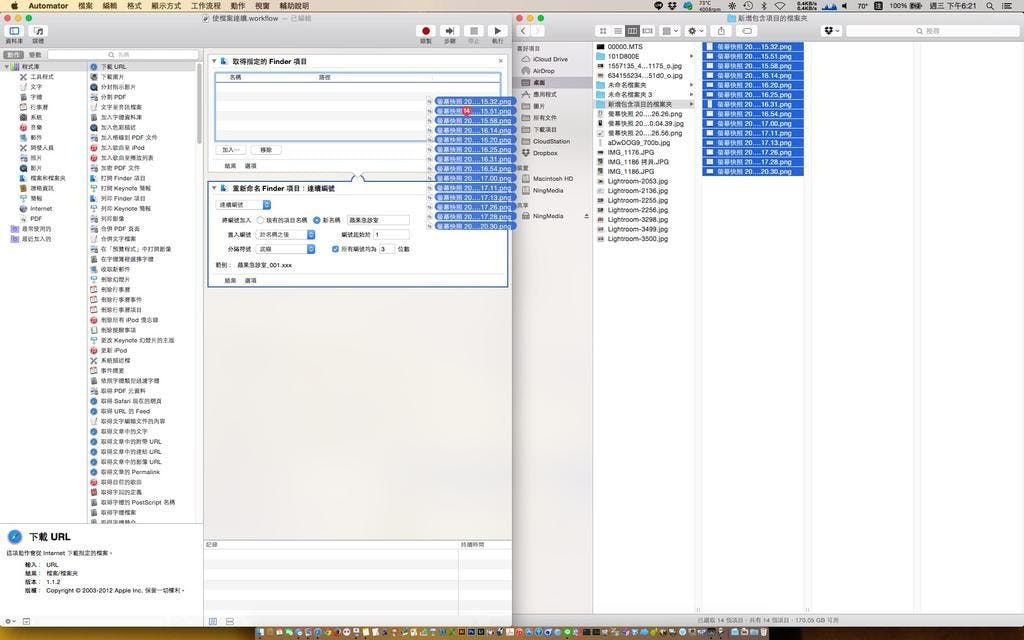This screenshot has width=1024, height=640.
Task: Click the 加入… button
Action: click(x=231, y=150)
